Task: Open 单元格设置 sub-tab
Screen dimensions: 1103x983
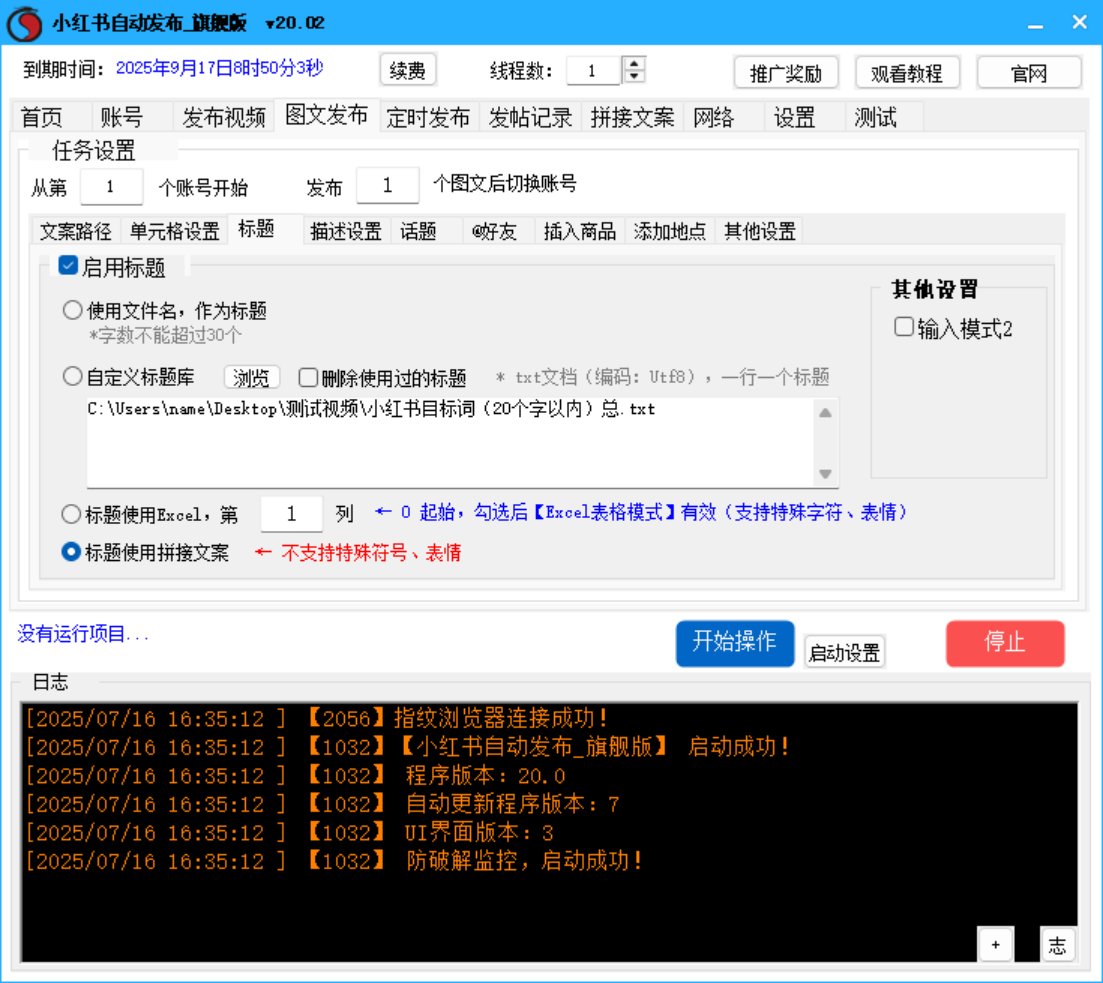Action: click(174, 231)
